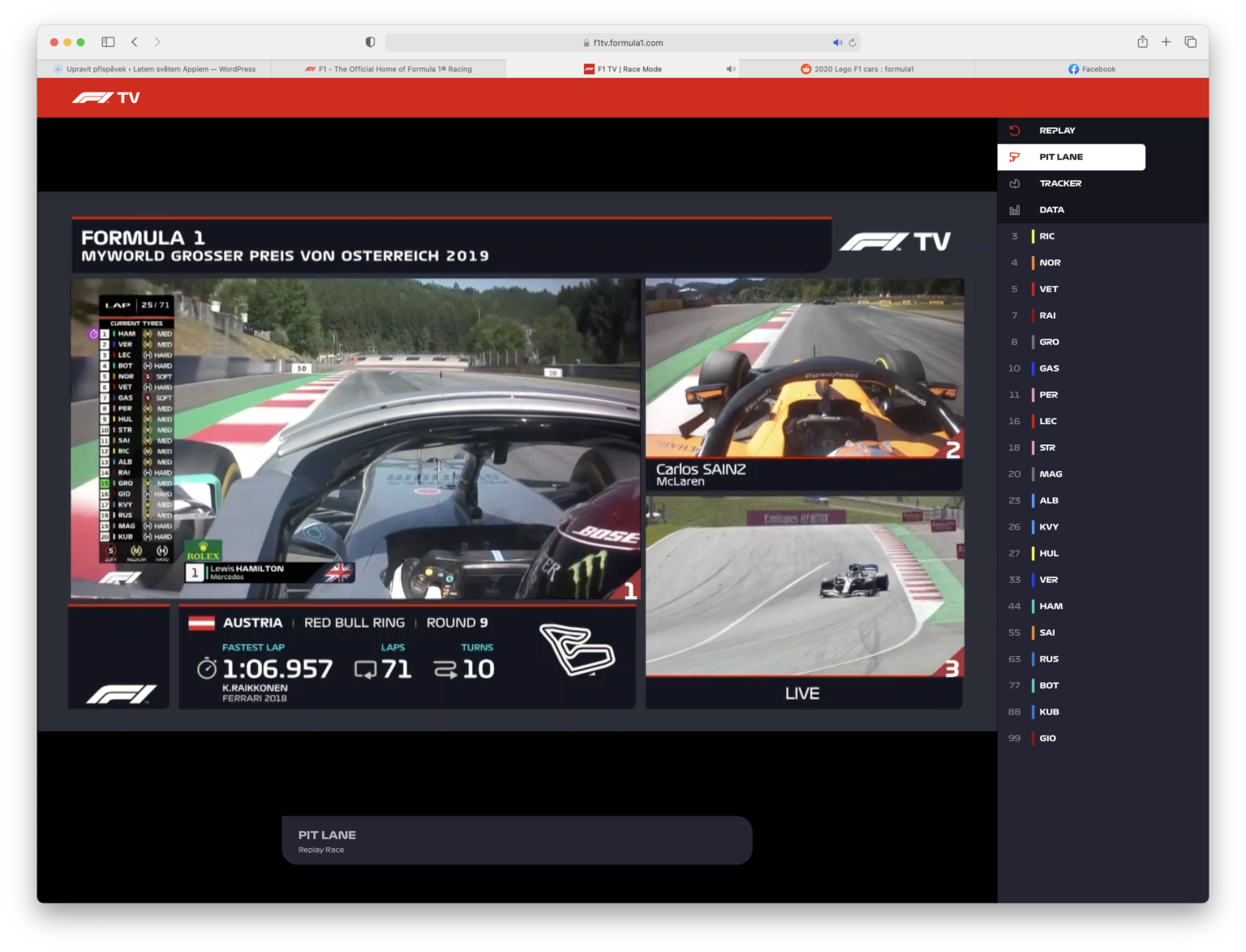Image resolution: width=1246 pixels, height=952 pixels.
Task: Switch to 2020 Lego F1 cars tab
Action: click(857, 70)
